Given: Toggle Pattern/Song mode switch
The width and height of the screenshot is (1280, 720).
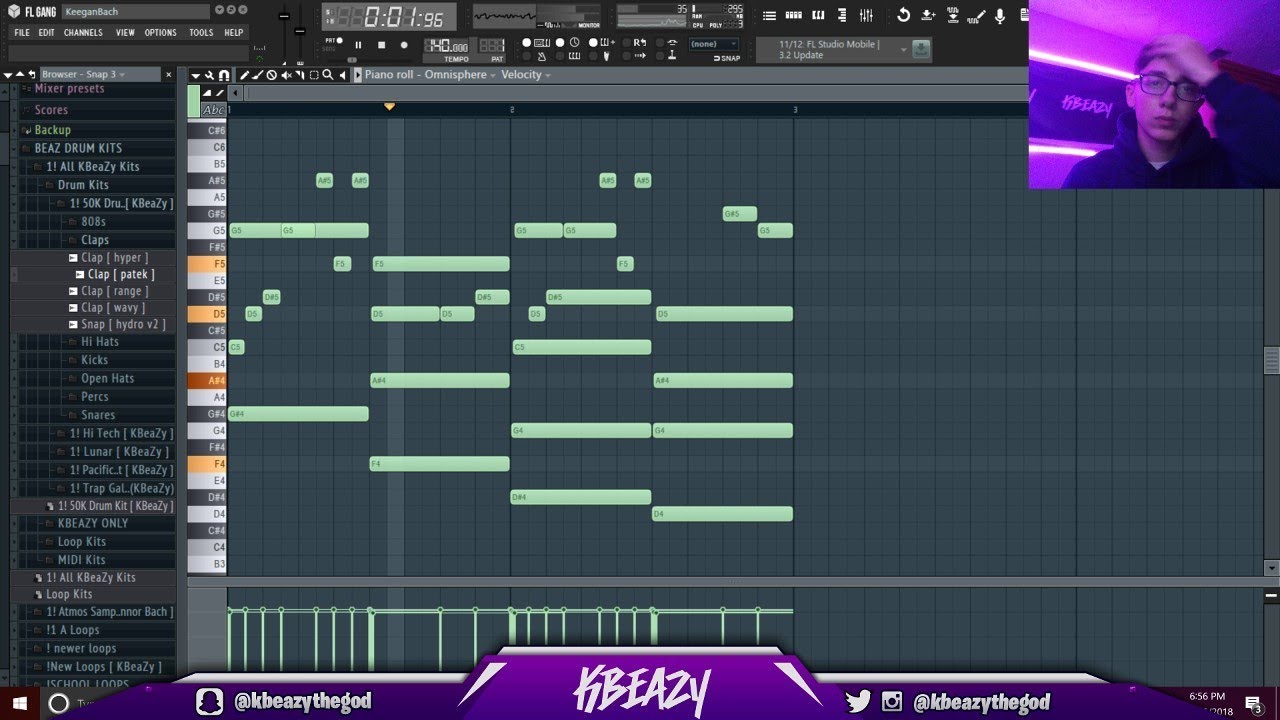Looking at the screenshot, I should point(332,44).
